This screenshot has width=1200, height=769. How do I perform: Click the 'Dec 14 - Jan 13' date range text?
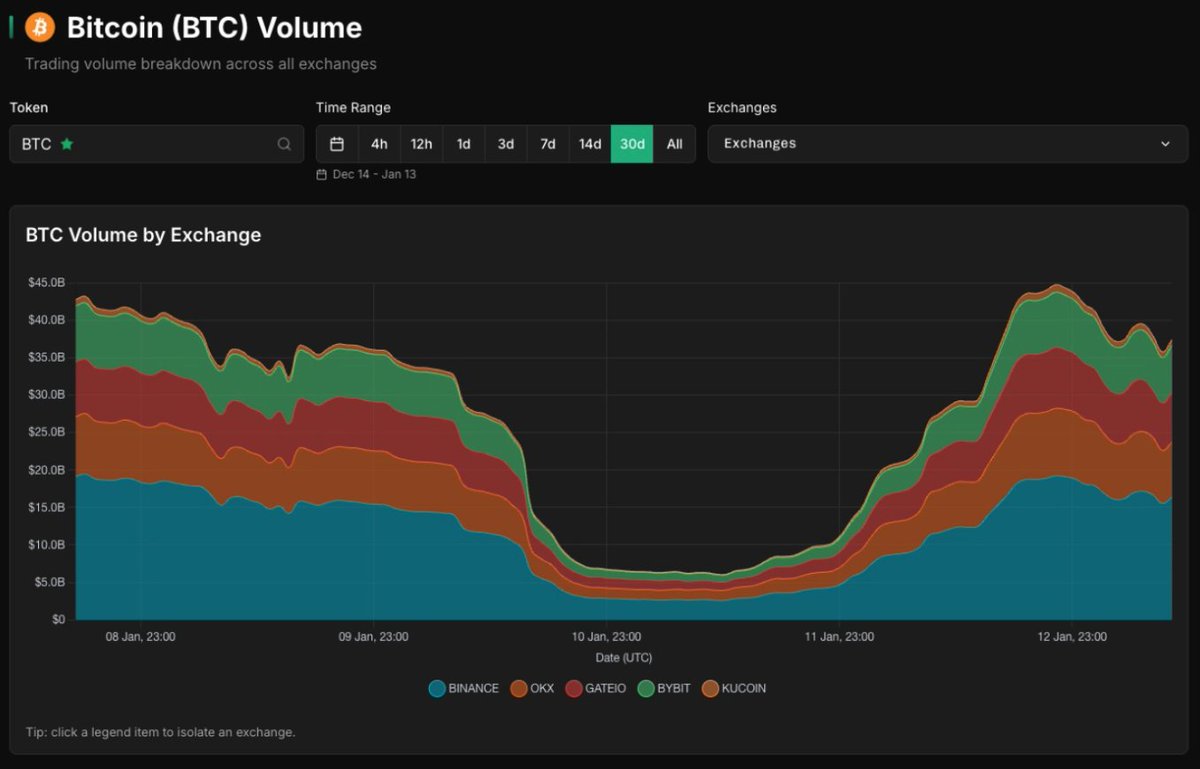pos(374,174)
